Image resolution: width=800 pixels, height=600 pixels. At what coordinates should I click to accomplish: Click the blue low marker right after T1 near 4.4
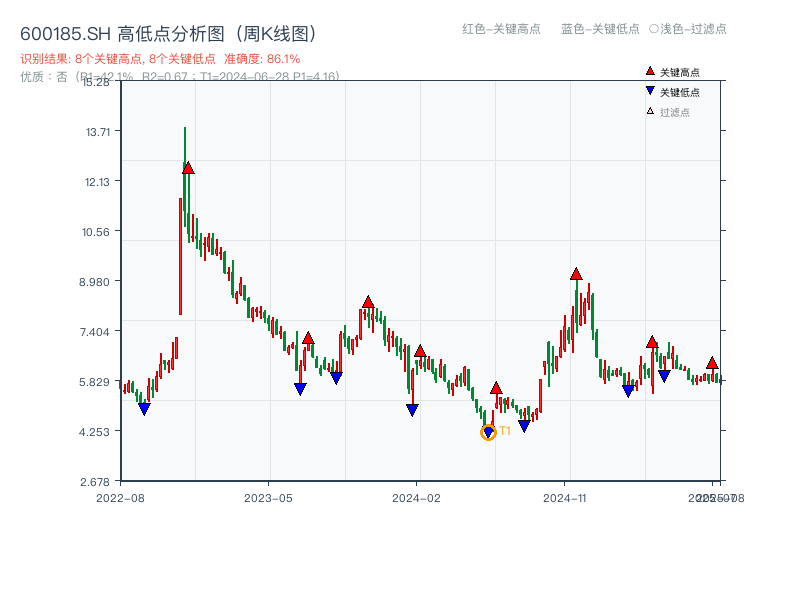524,426
